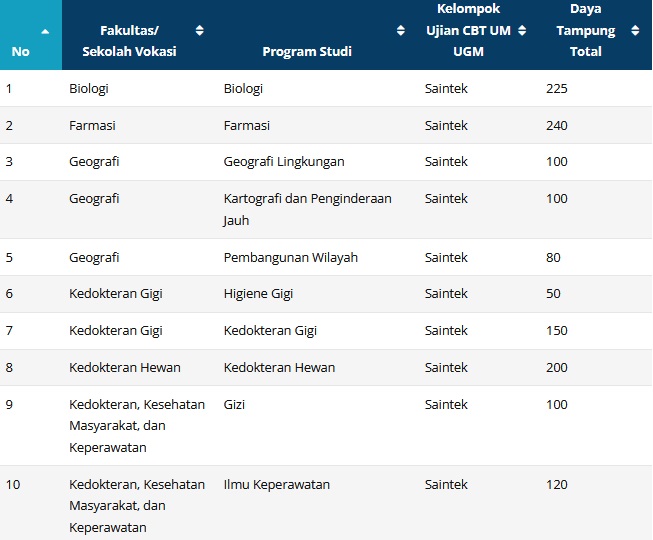Click the capacity value 225 for Biologi

(x=557, y=89)
